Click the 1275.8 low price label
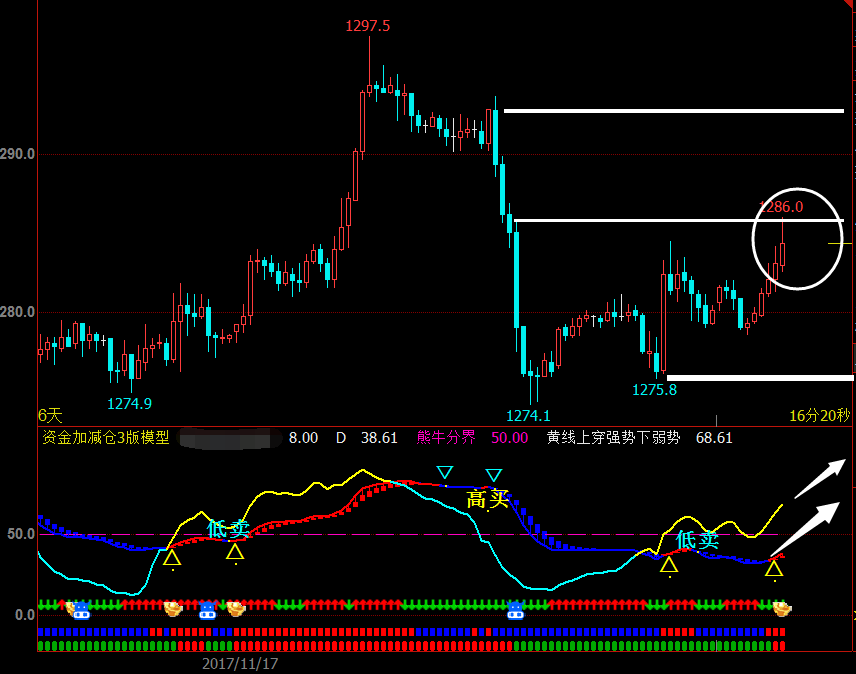Screen dimensions: 856x674 coord(654,390)
